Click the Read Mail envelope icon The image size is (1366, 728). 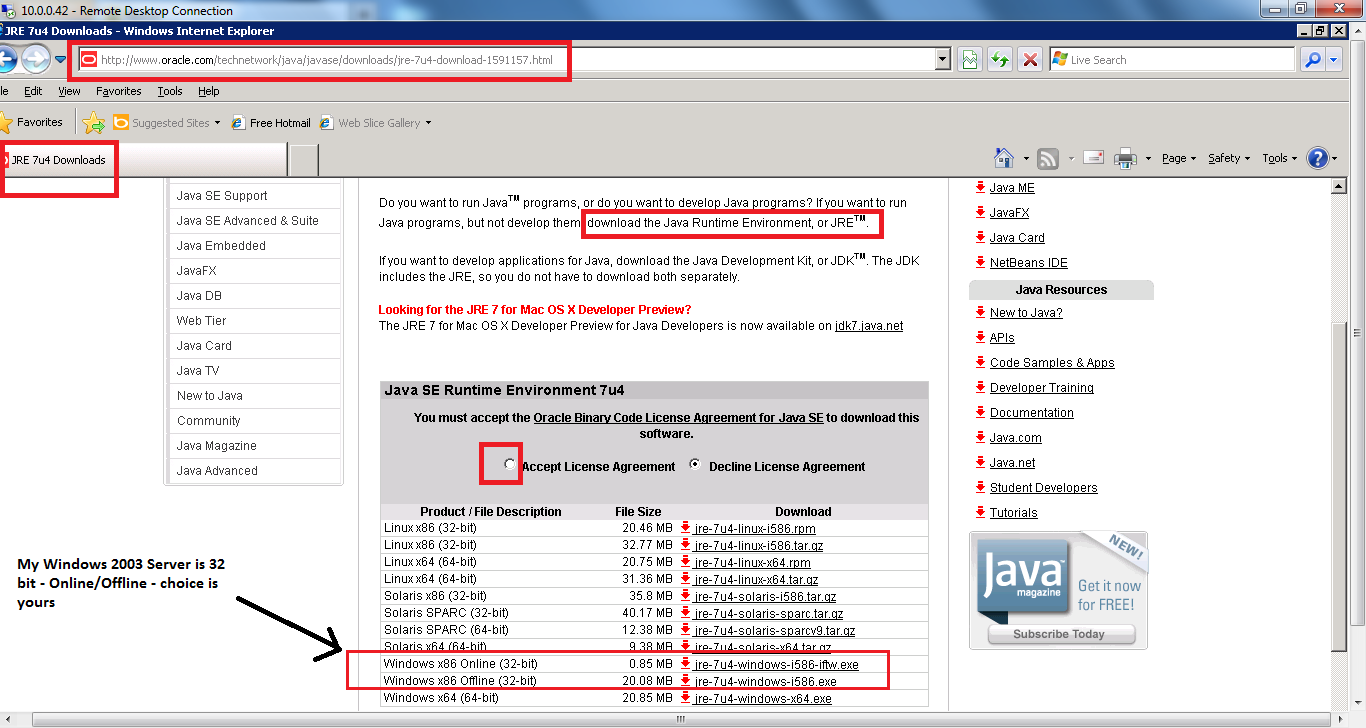(1093, 158)
